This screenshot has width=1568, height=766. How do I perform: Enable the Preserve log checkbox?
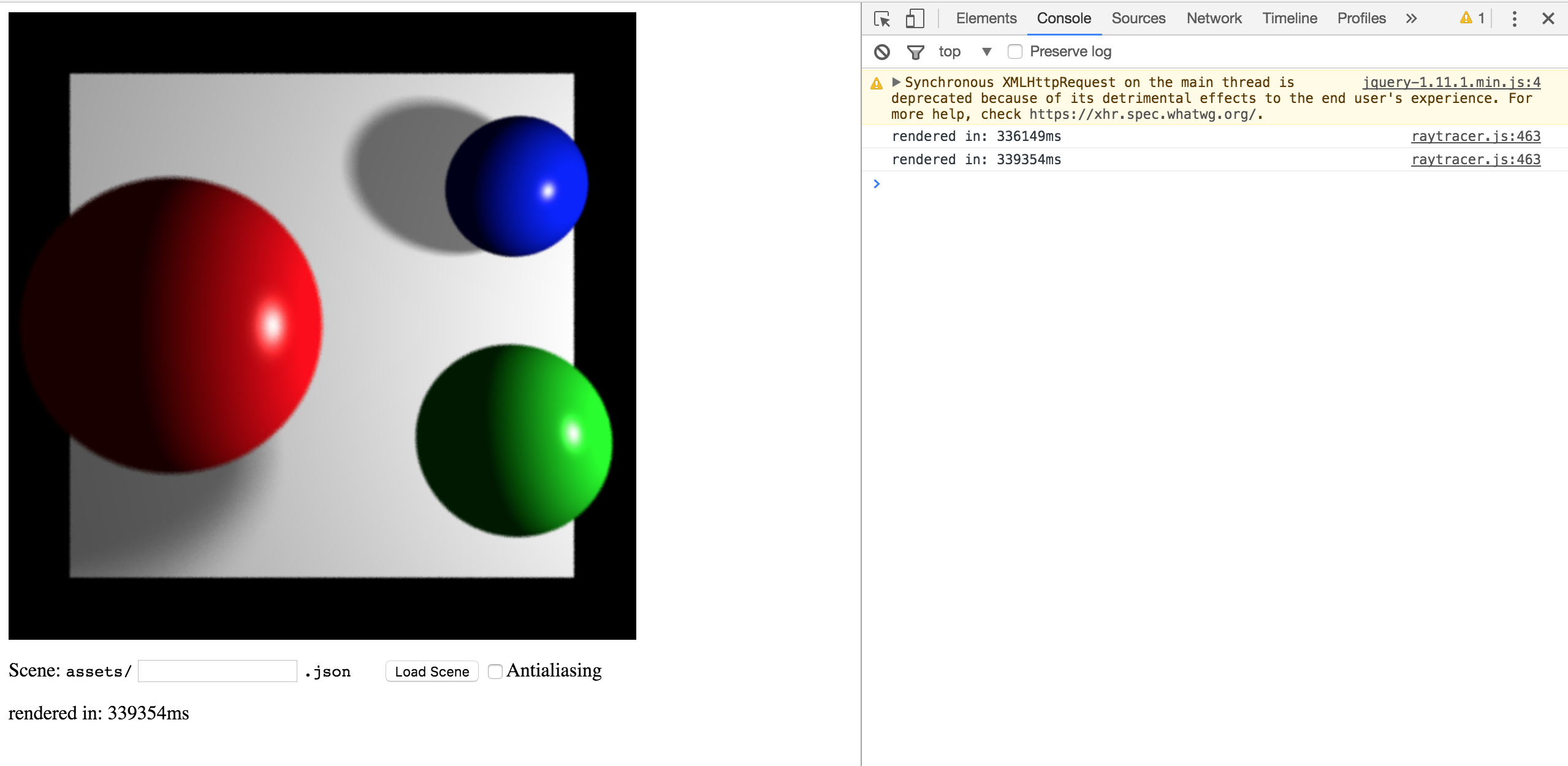pos(1015,51)
